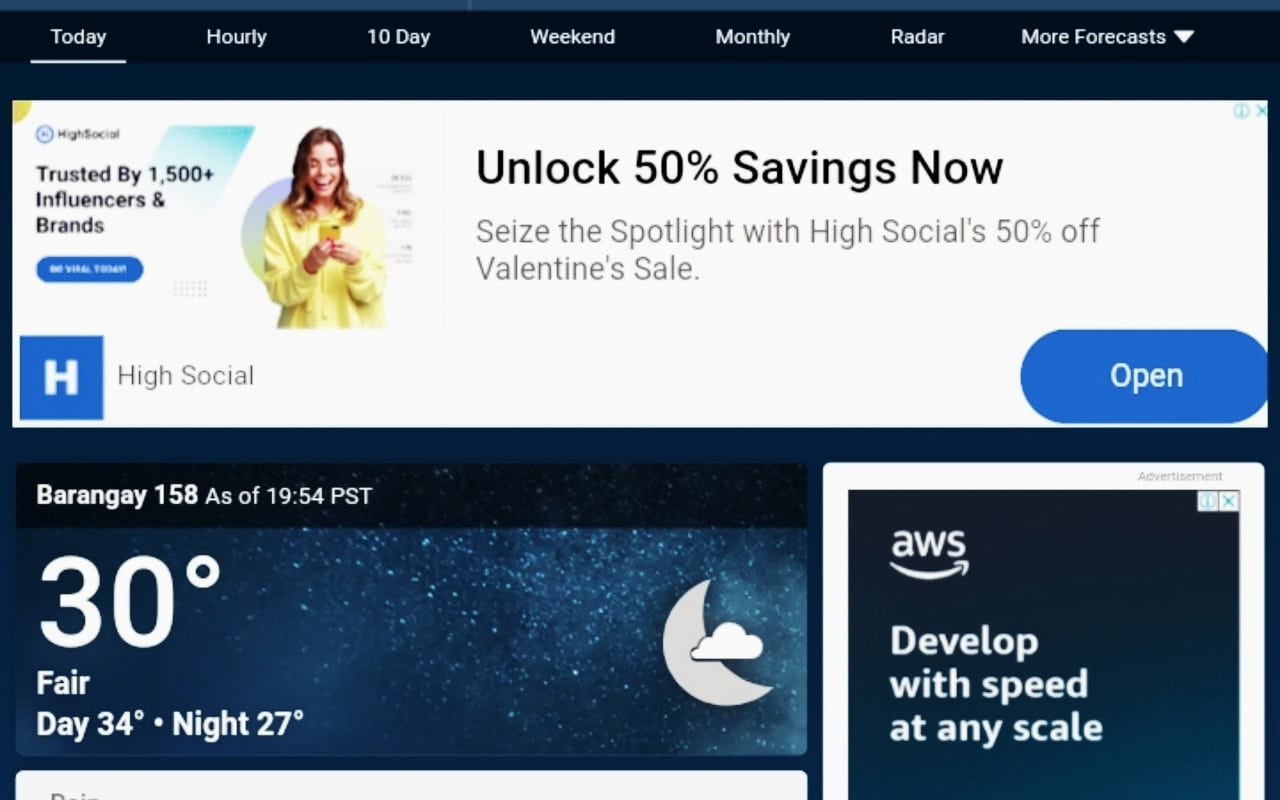This screenshot has height=800, width=1280.
Task: Close the AWS advertisement
Action: pos(1229,500)
